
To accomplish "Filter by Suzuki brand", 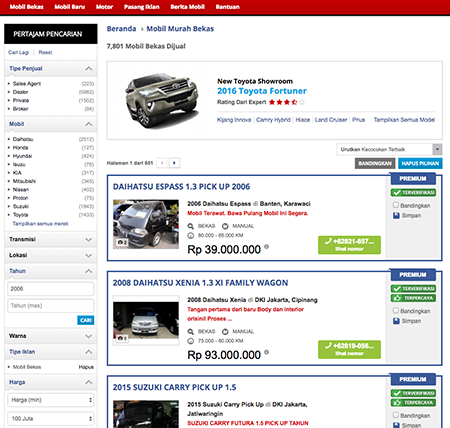I will coord(21,206).
